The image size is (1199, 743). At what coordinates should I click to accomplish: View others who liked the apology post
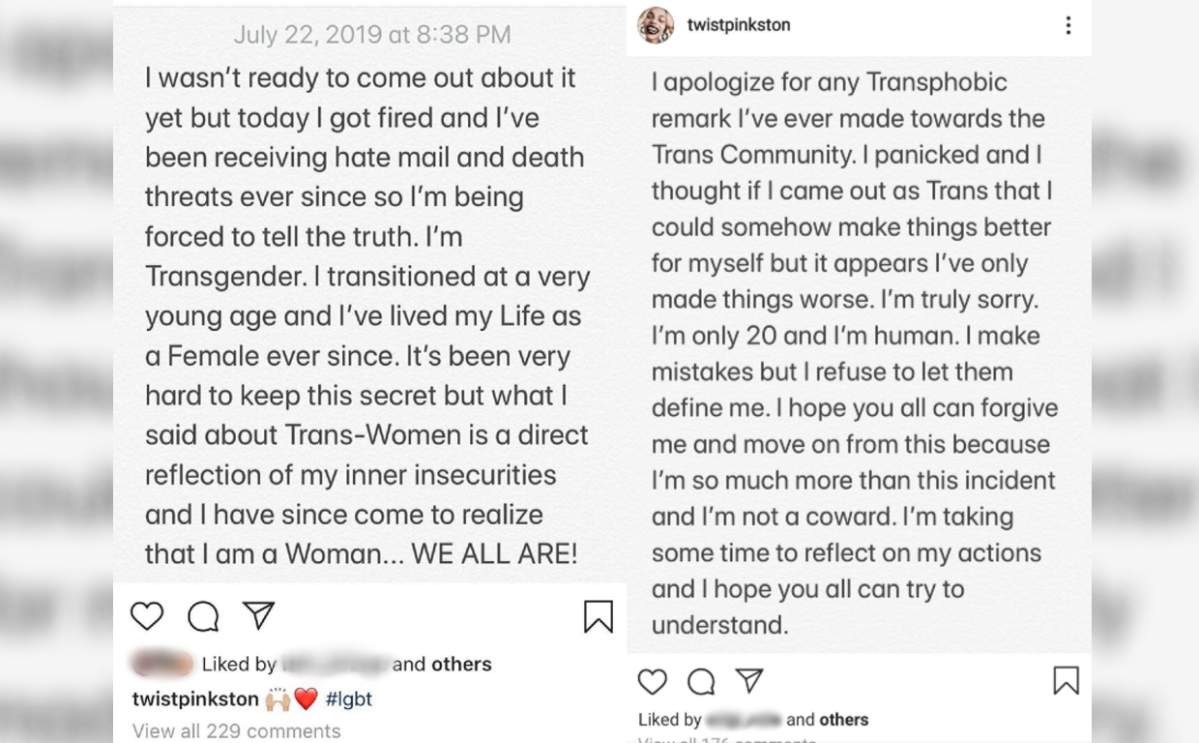pyautogui.click(x=843, y=718)
